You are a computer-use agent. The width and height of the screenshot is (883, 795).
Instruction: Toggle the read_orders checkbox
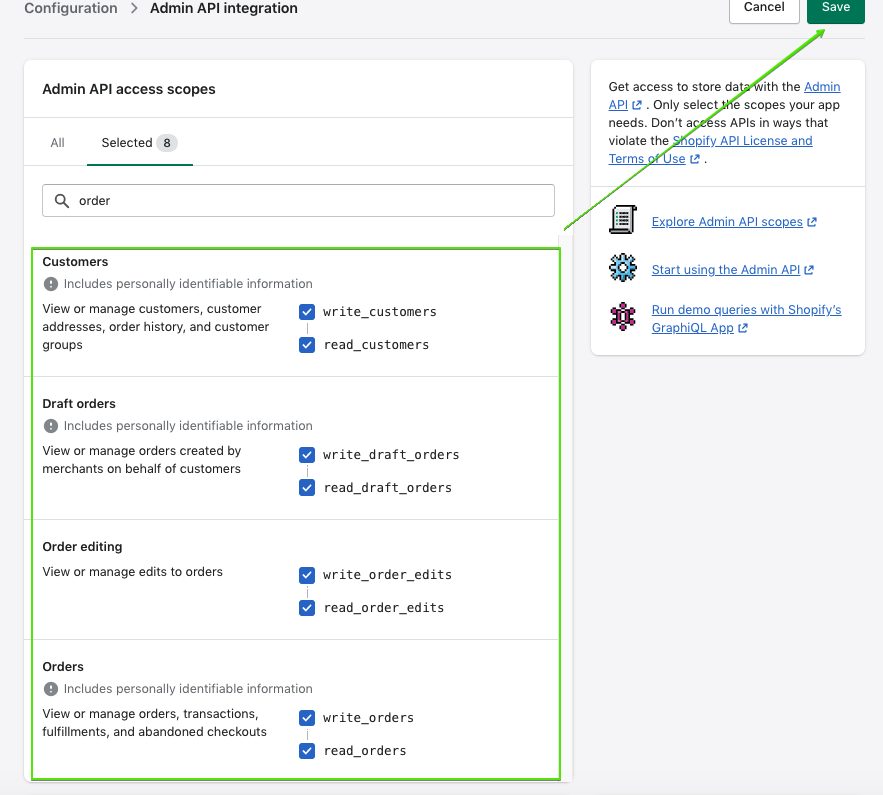tap(307, 751)
